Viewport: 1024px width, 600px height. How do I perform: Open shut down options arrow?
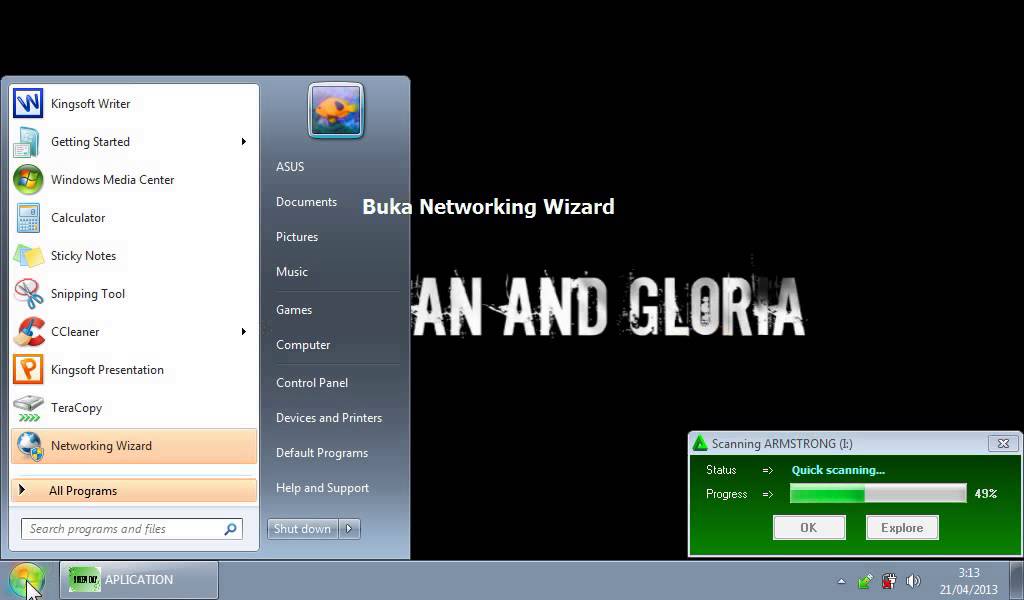pyautogui.click(x=349, y=529)
